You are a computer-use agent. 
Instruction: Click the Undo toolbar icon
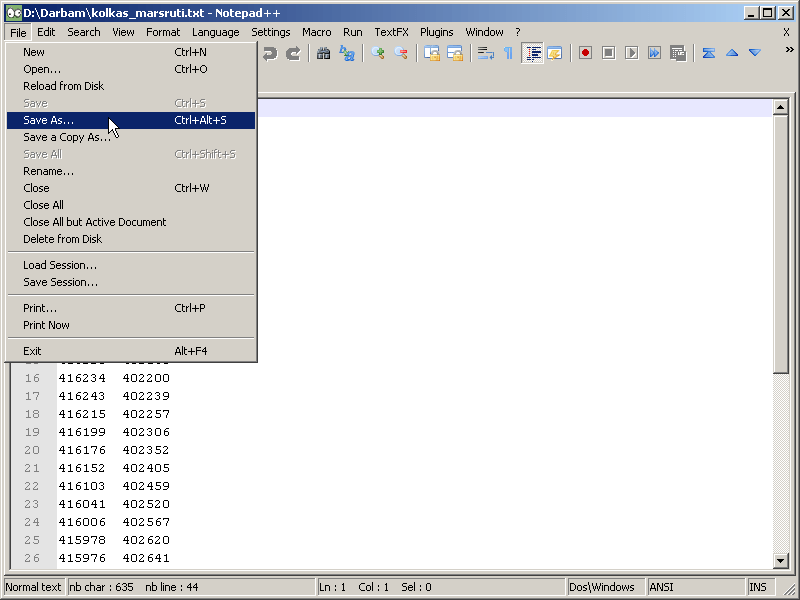click(270, 53)
